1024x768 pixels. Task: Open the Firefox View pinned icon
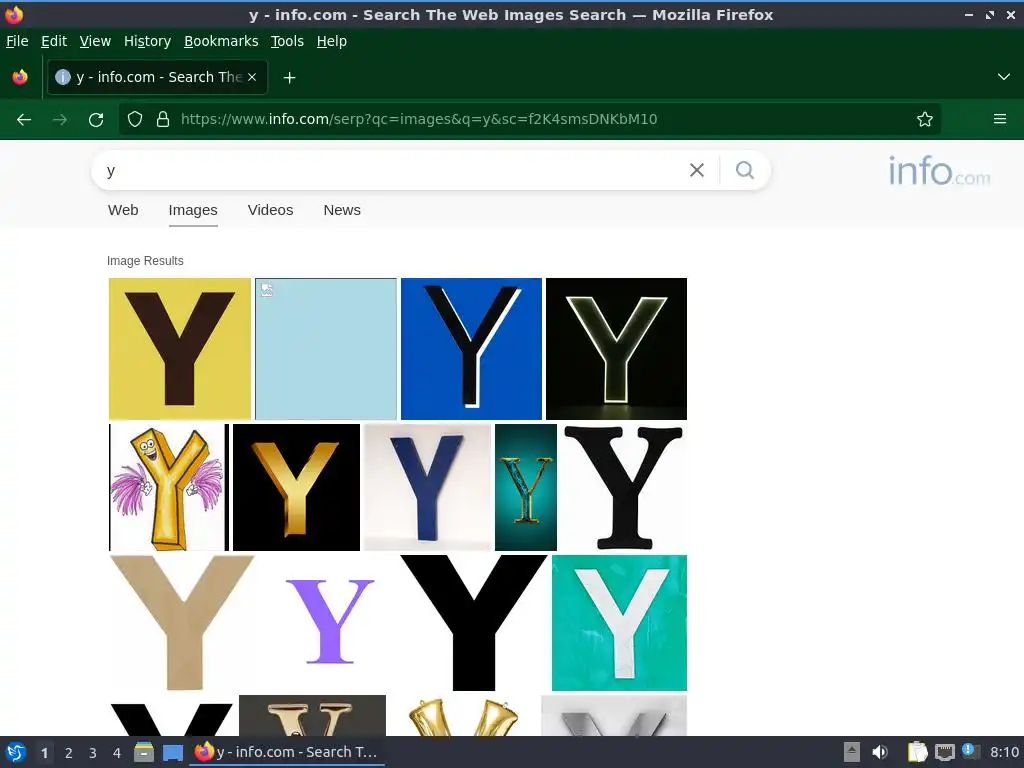[x=20, y=77]
